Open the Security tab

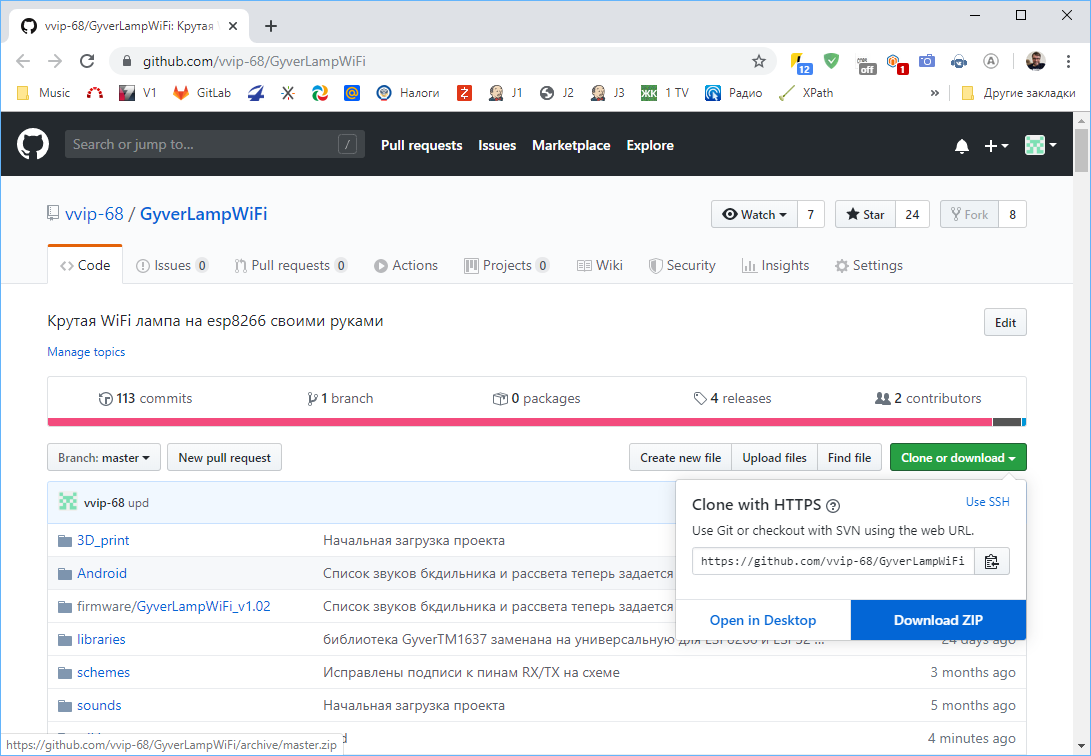(x=682, y=265)
